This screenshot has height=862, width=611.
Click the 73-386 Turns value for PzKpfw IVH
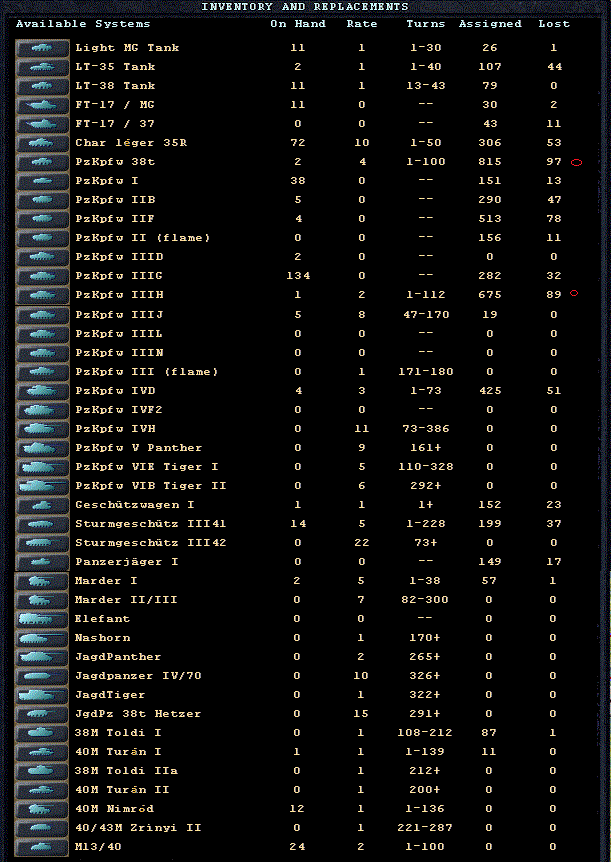pos(426,429)
